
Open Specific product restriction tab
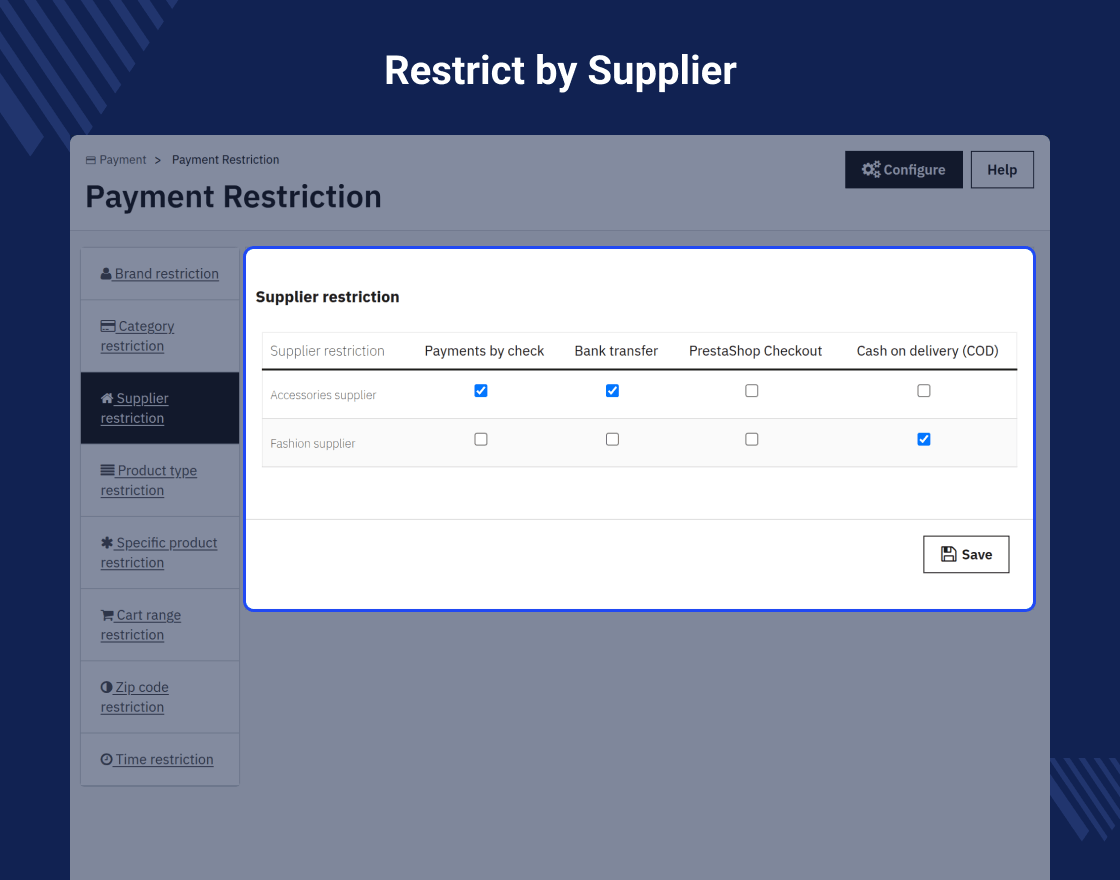[160, 552]
